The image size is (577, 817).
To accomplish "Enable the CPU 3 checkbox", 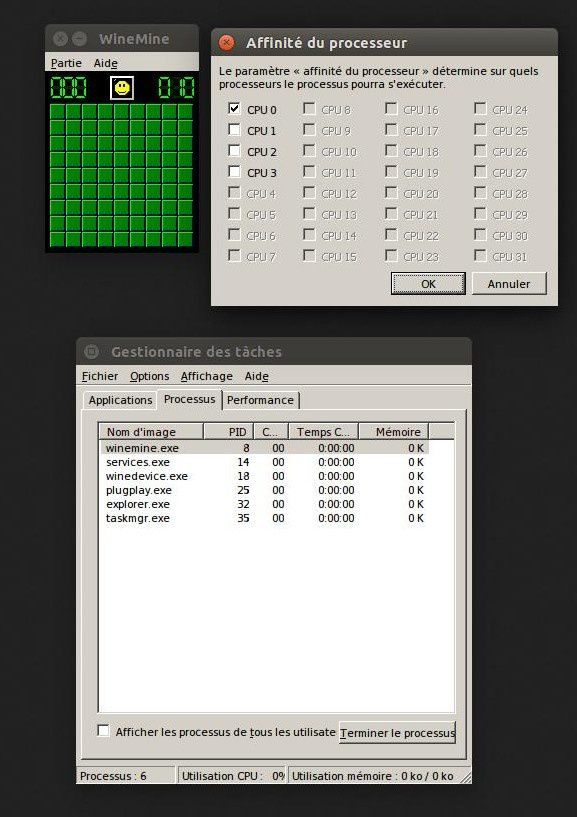I will 234,171.
